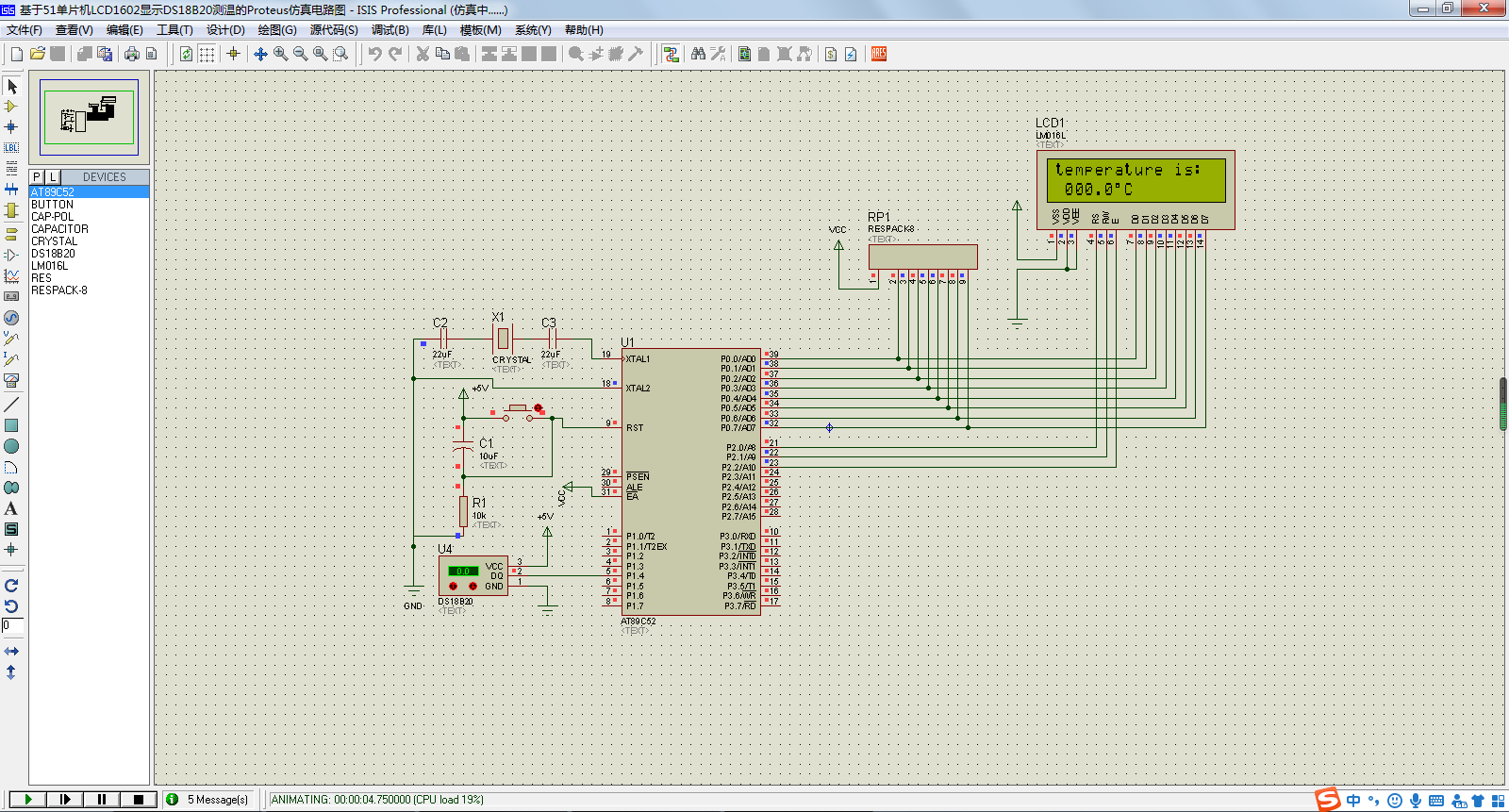Activate the Component Mode tool
Image resolution: width=1509 pixels, height=812 pixels.
pyautogui.click(x=11, y=107)
